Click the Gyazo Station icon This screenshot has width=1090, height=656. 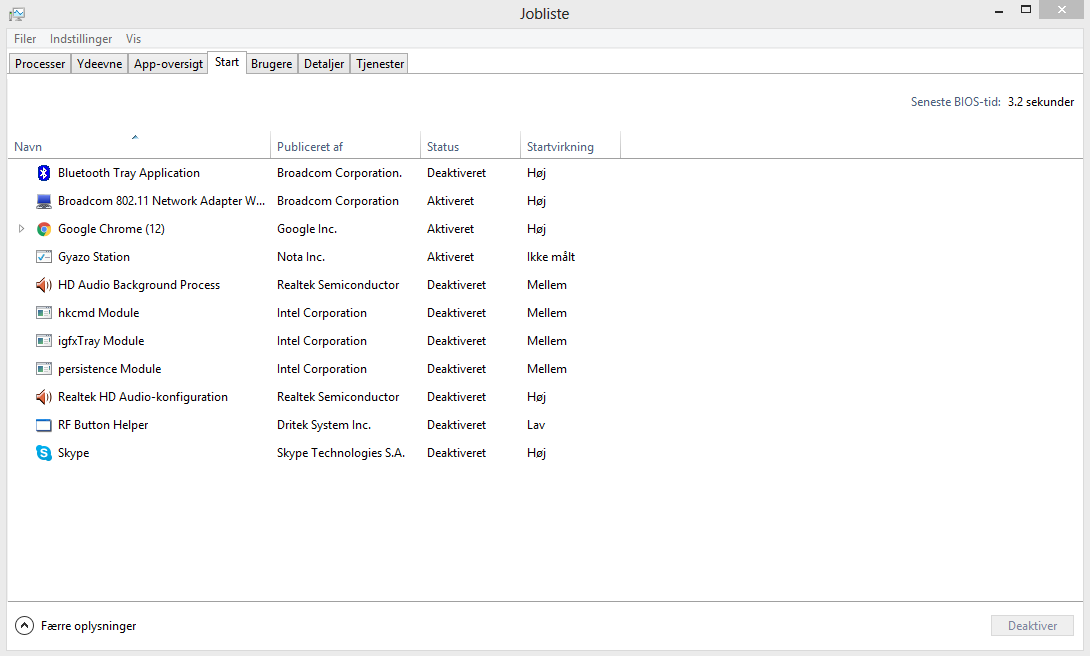(44, 256)
